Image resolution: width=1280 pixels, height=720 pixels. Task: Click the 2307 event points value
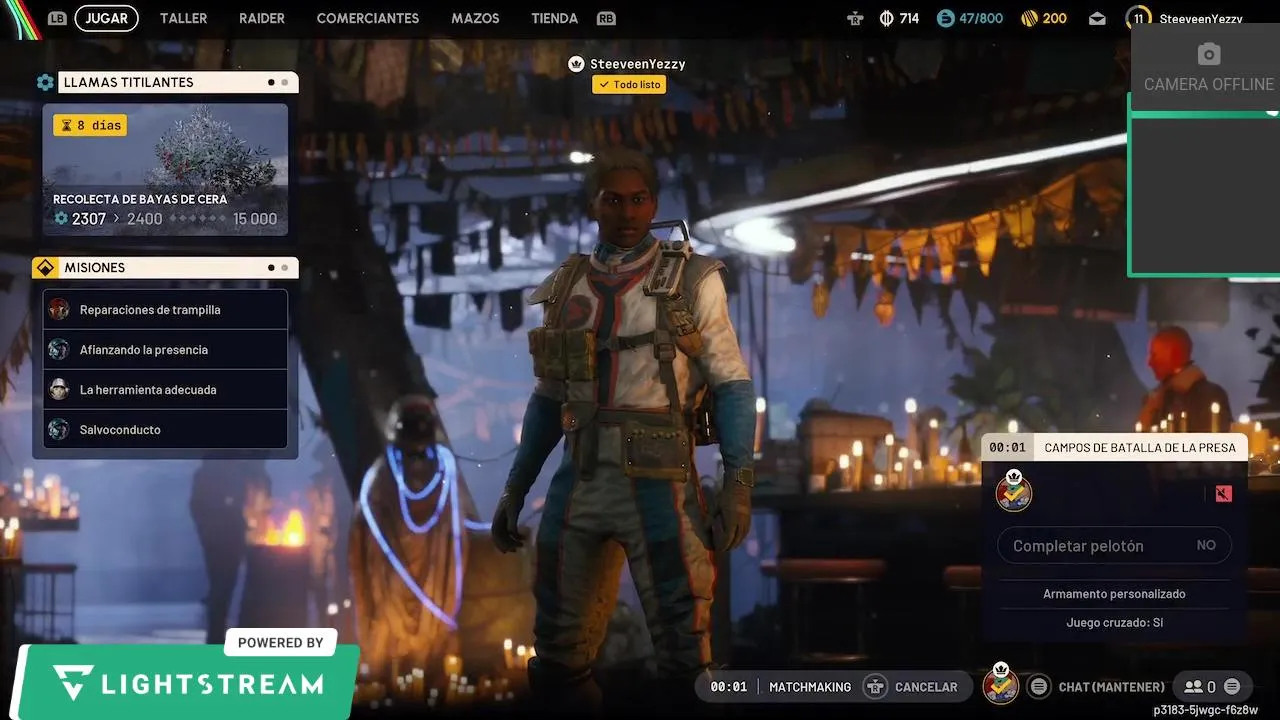pos(89,219)
